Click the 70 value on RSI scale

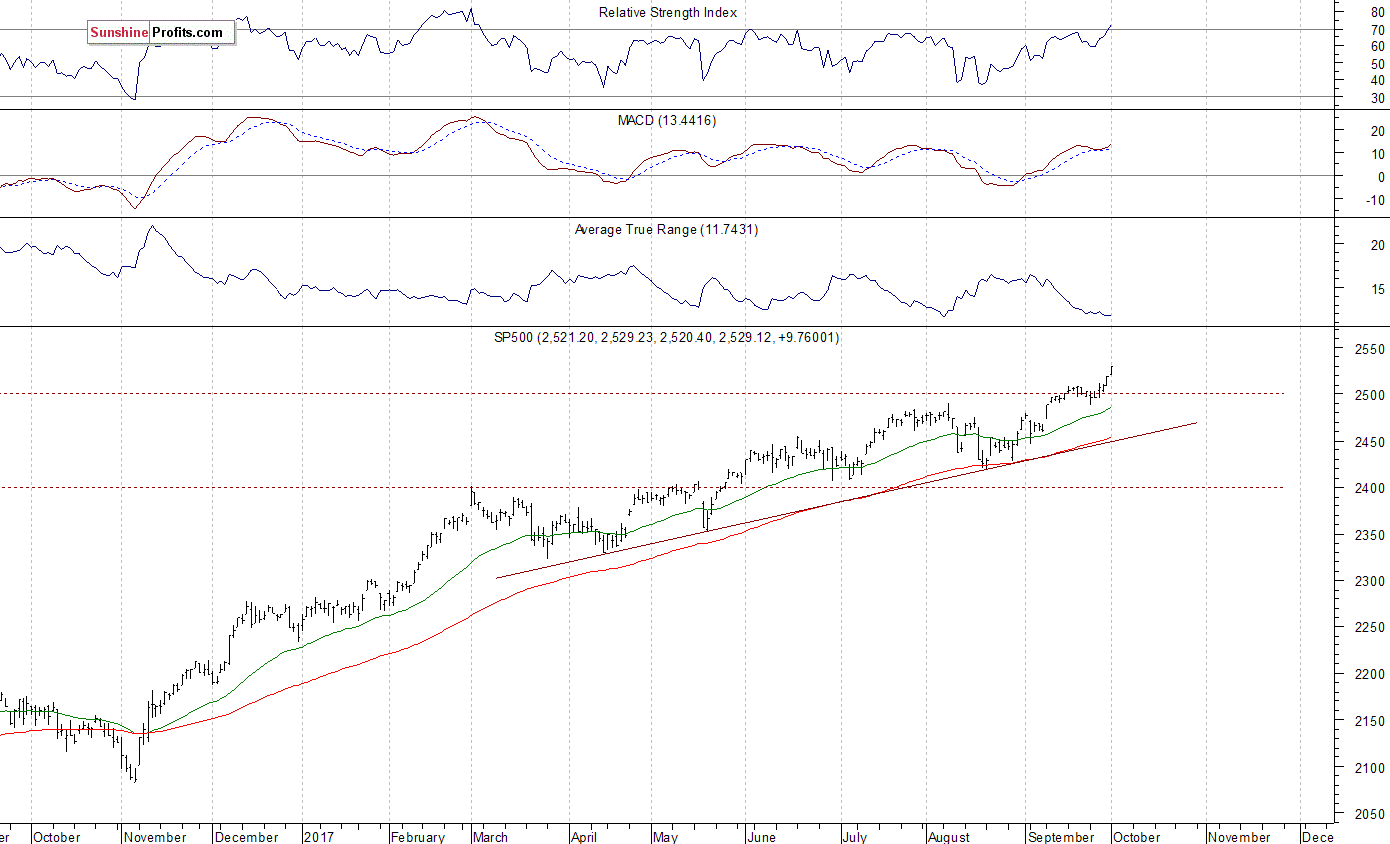pyautogui.click(x=1378, y=30)
